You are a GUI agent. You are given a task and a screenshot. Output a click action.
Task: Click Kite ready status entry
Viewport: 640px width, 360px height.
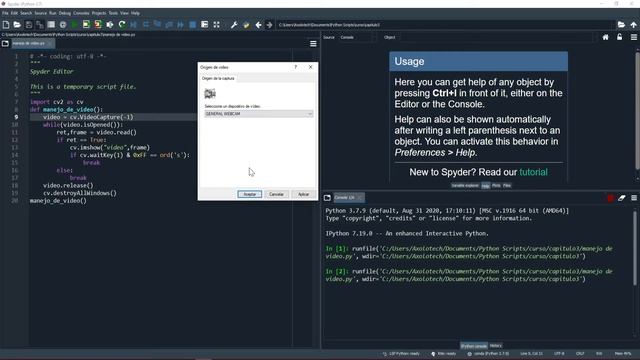[444, 353]
